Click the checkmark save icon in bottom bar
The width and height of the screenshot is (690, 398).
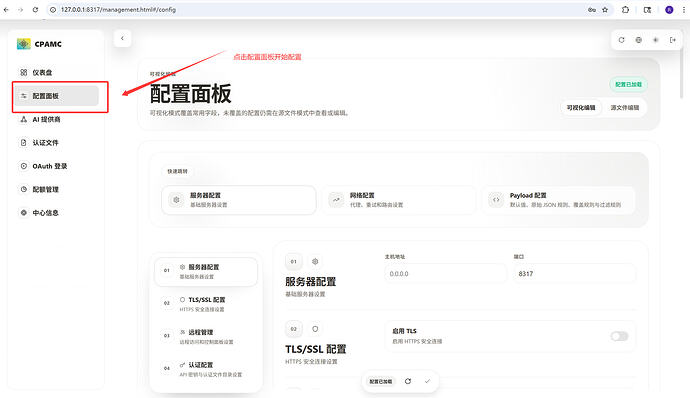click(427, 381)
